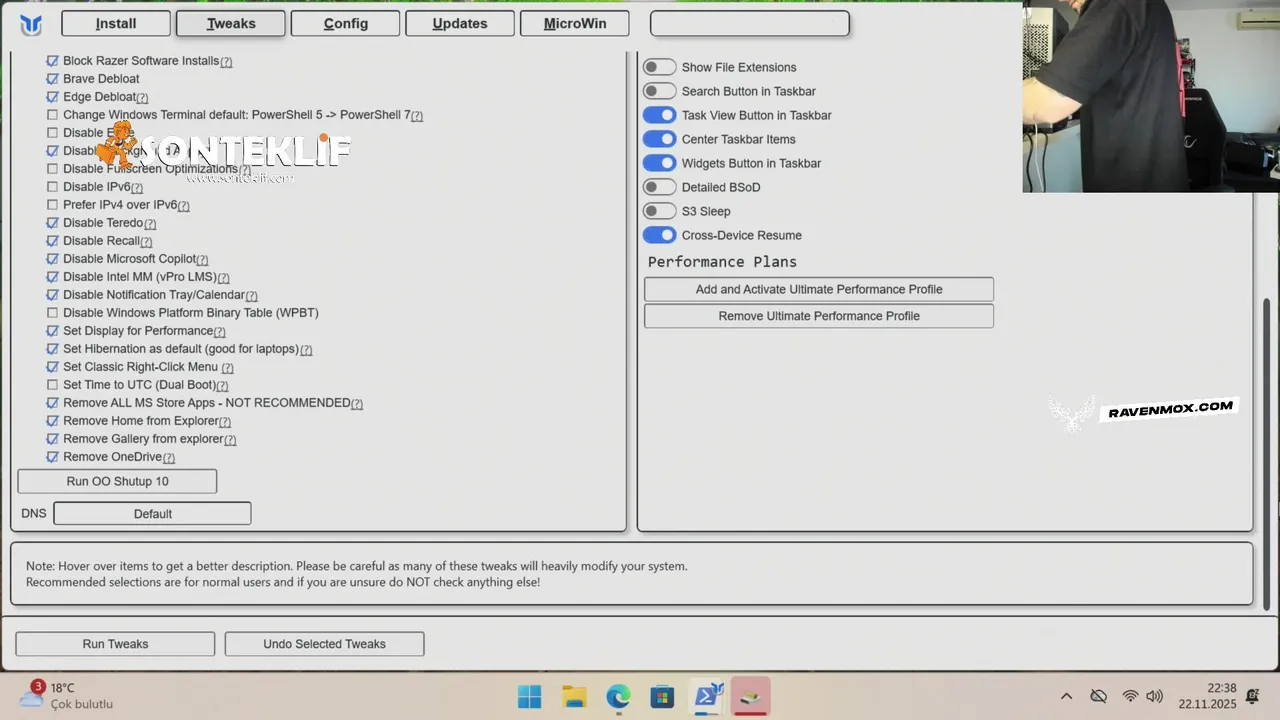Open the DNS Default dropdown
Viewport: 1280px width, 720px height.
point(152,514)
